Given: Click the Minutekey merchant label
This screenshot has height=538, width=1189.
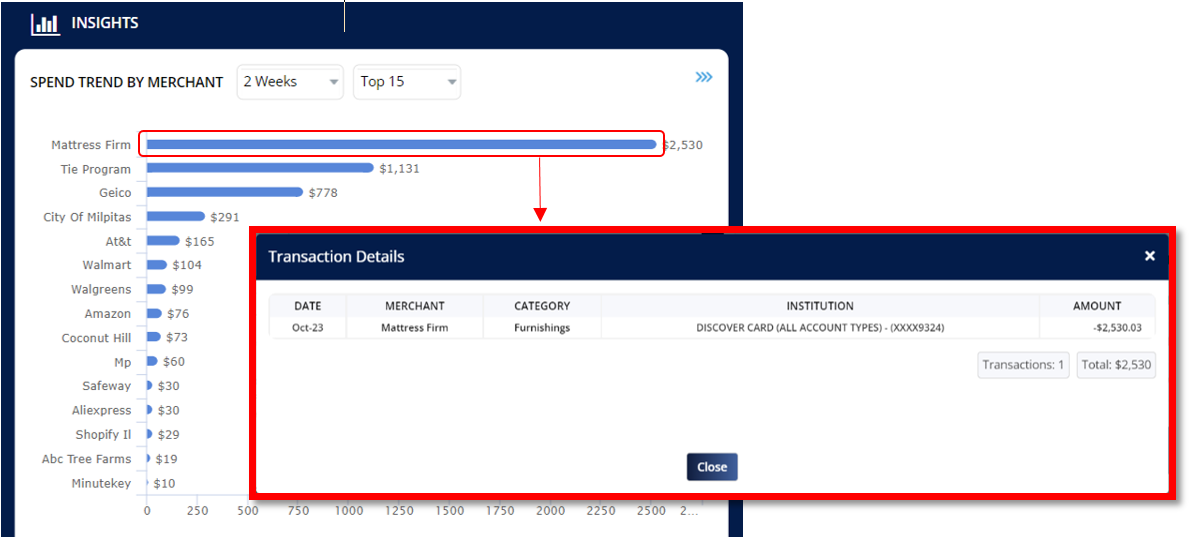Looking at the screenshot, I should click(x=101, y=483).
